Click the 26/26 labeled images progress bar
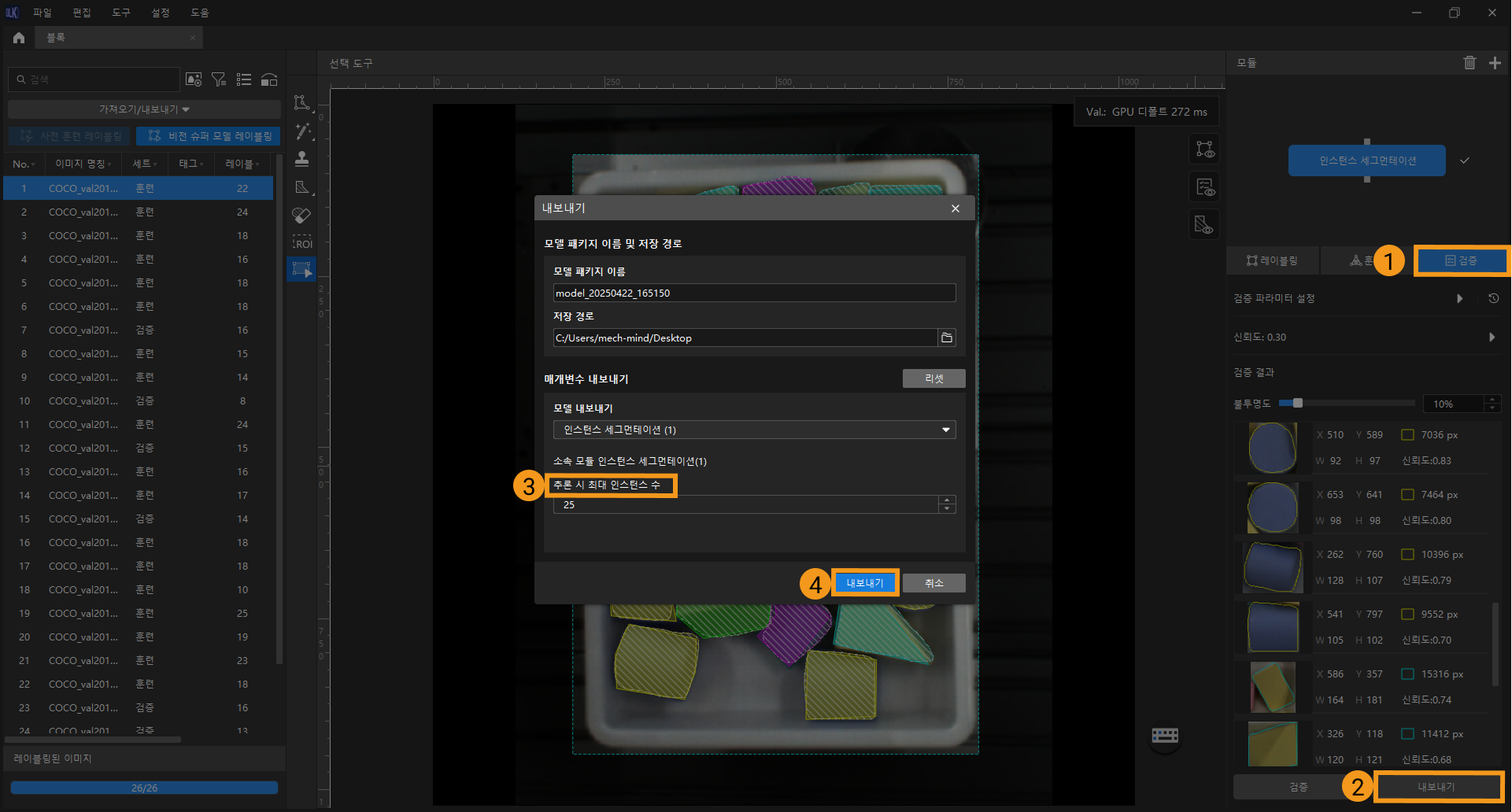The image size is (1512, 812). [x=144, y=788]
